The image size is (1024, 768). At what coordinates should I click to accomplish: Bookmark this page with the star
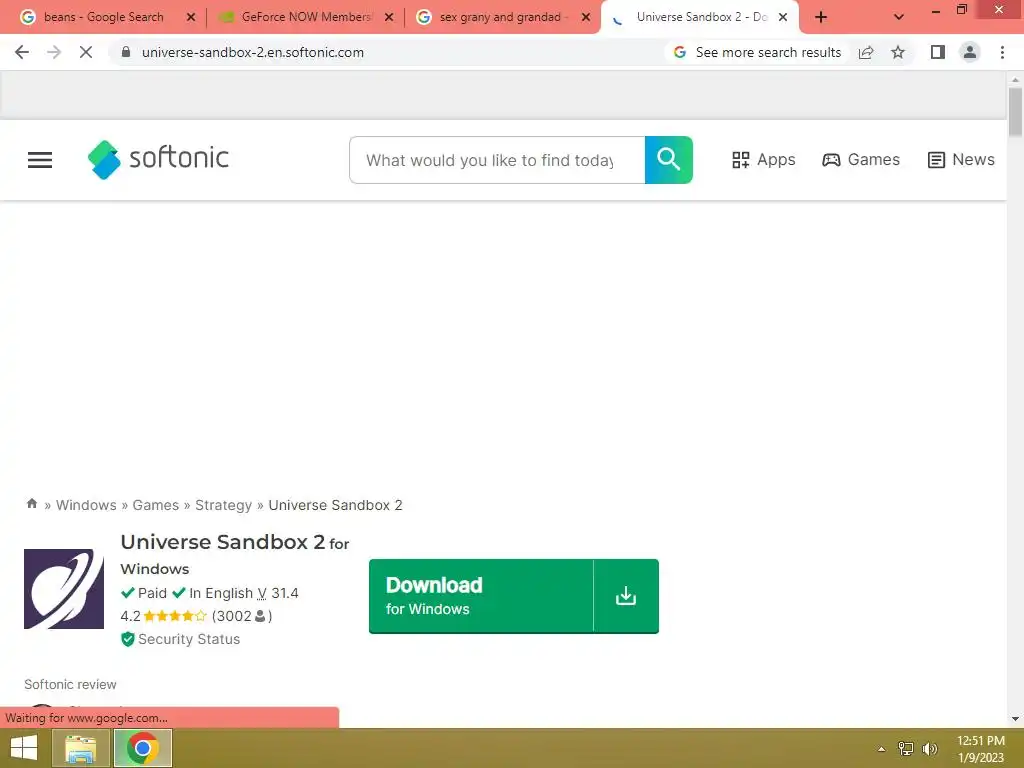click(898, 52)
